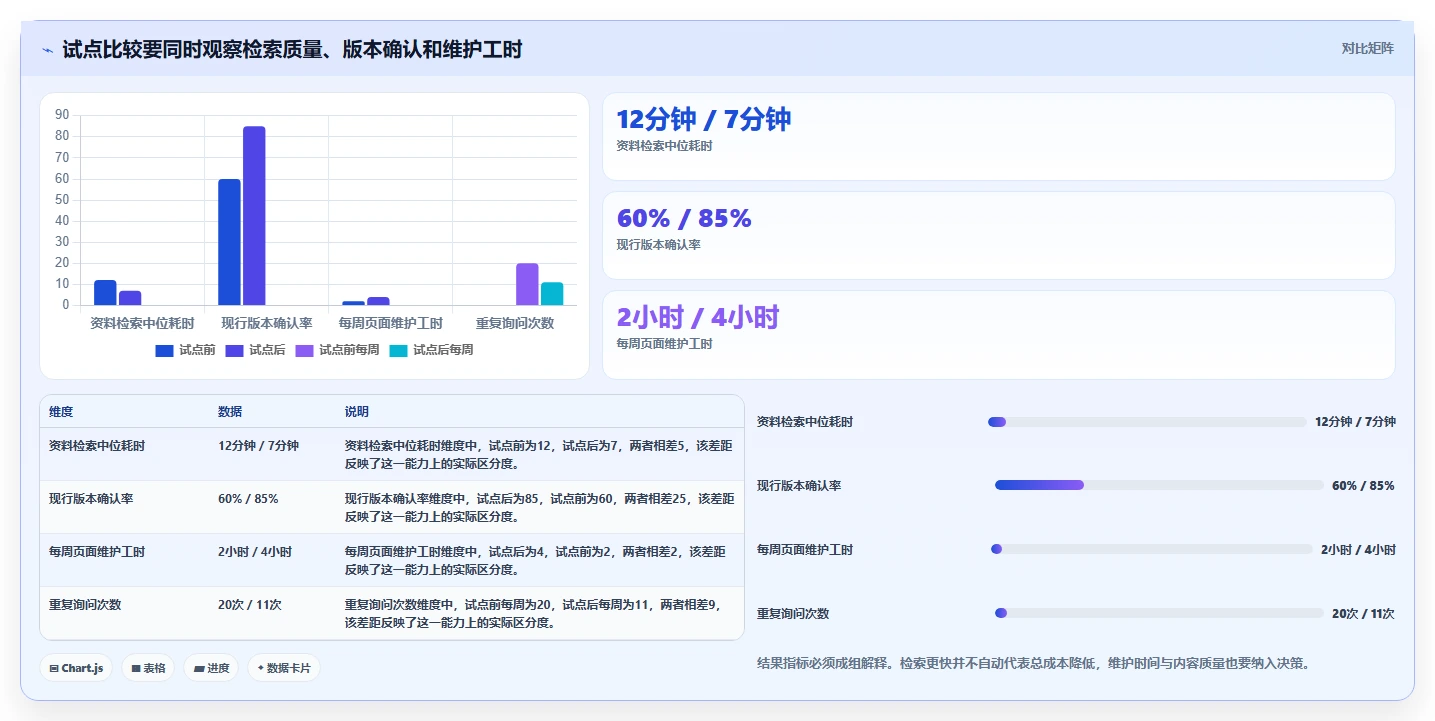This screenshot has width=1435, height=721.
Task: Click the 现行版本确认率 caption in the second card
Action: coord(659,244)
